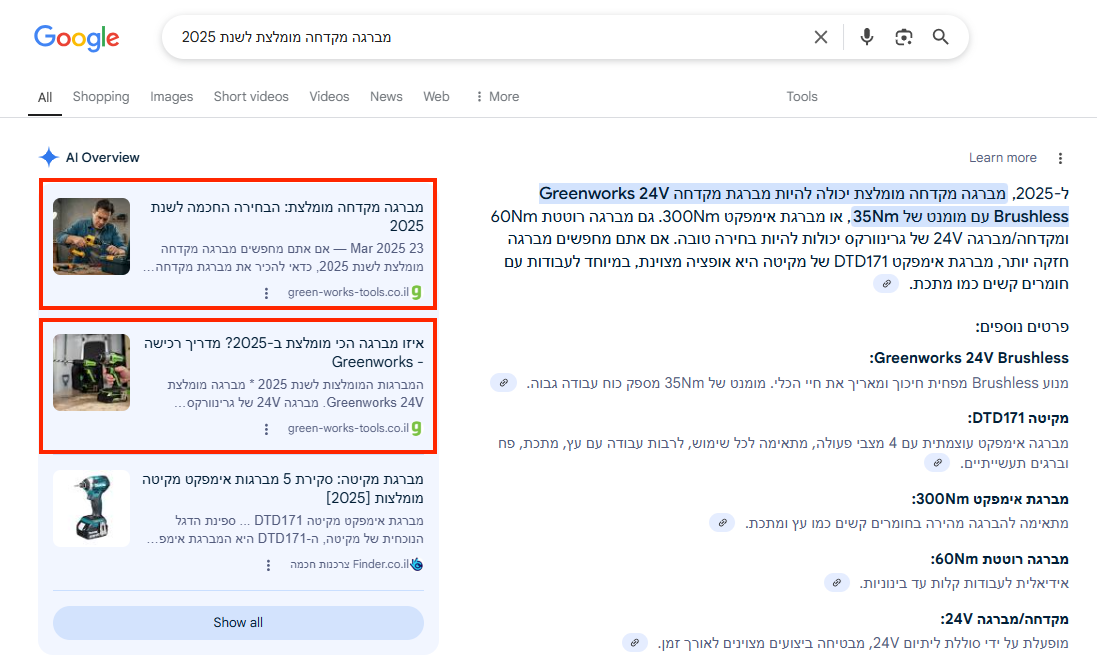Open citation link for DTD171 description

[x=937, y=462]
